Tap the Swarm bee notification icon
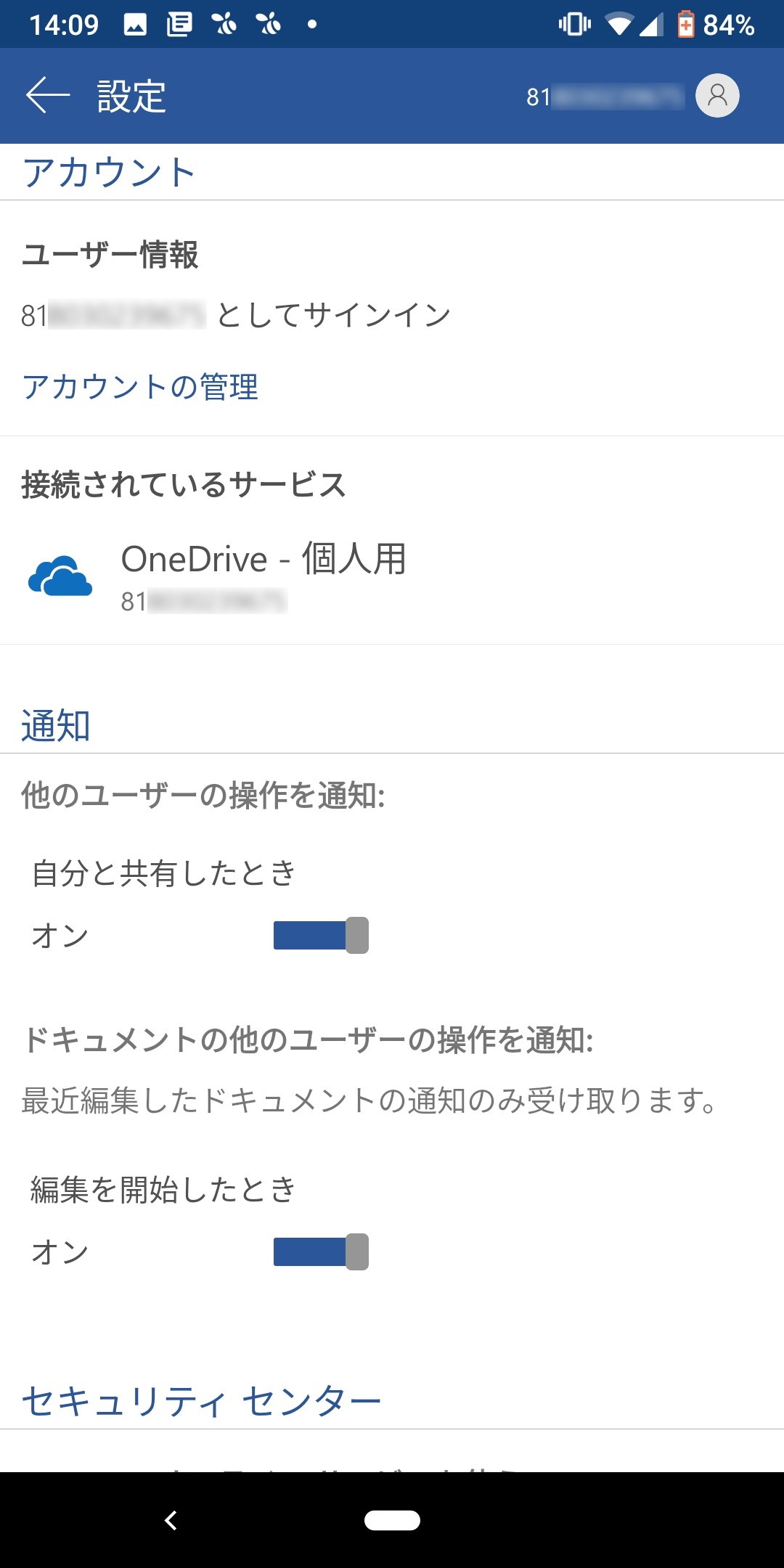 (x=221, y=23)
